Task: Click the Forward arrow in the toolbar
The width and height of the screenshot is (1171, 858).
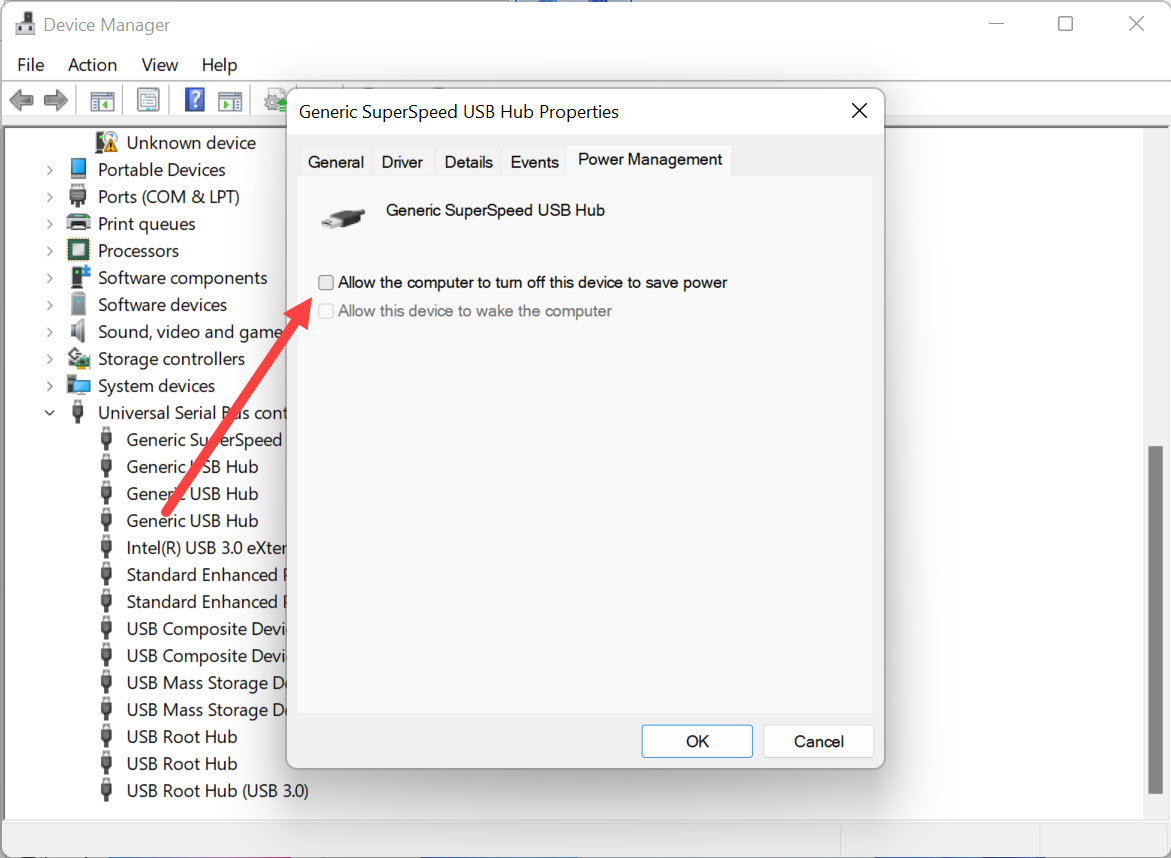Action: point(56,100)
